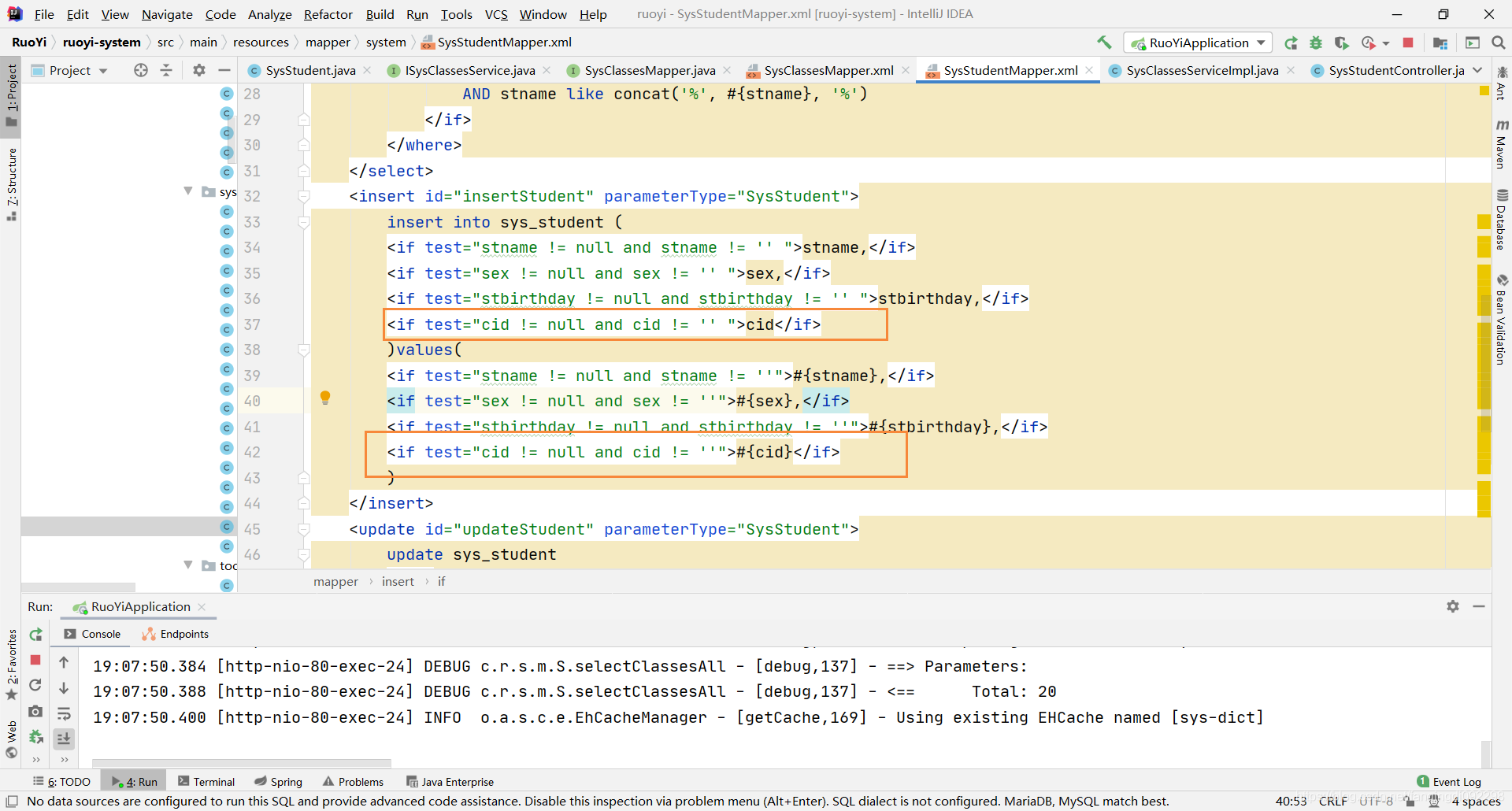Click tool window toggle icon in status bar corner
The height and width of the screenshot is (811, 1512).
(x=10, y=802)
